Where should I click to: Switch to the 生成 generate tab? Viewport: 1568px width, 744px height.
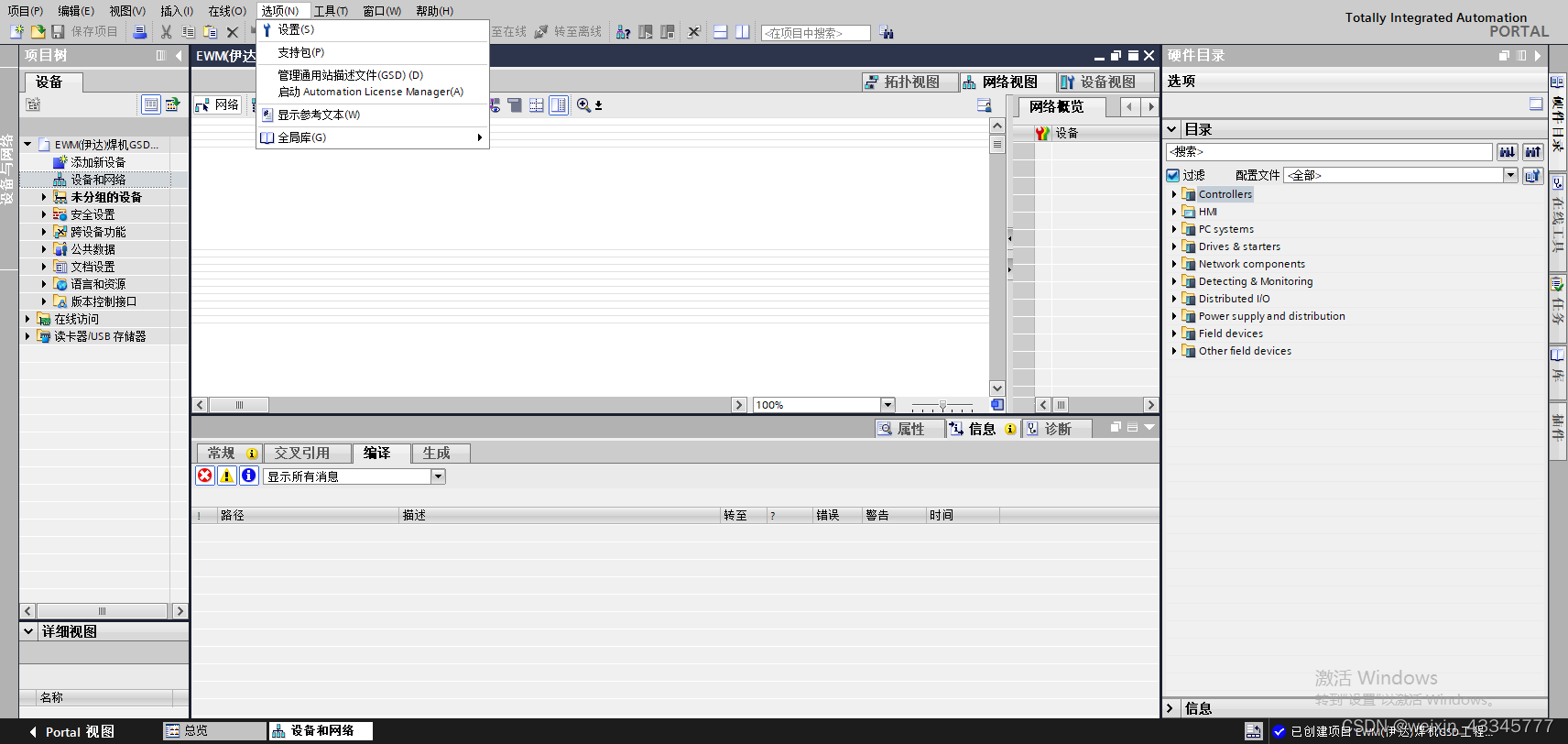pos(441,454)
